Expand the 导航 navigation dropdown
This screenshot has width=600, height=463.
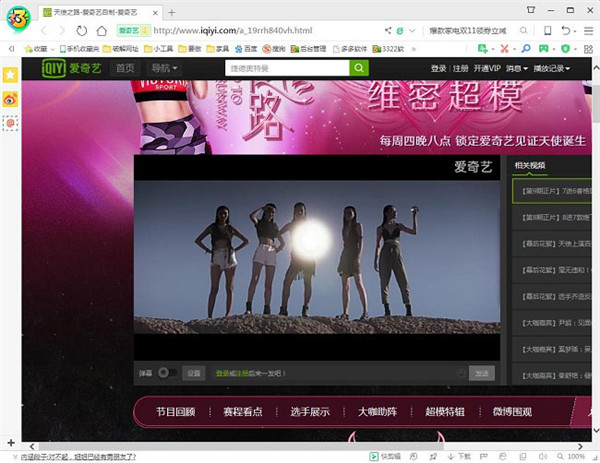164,68
